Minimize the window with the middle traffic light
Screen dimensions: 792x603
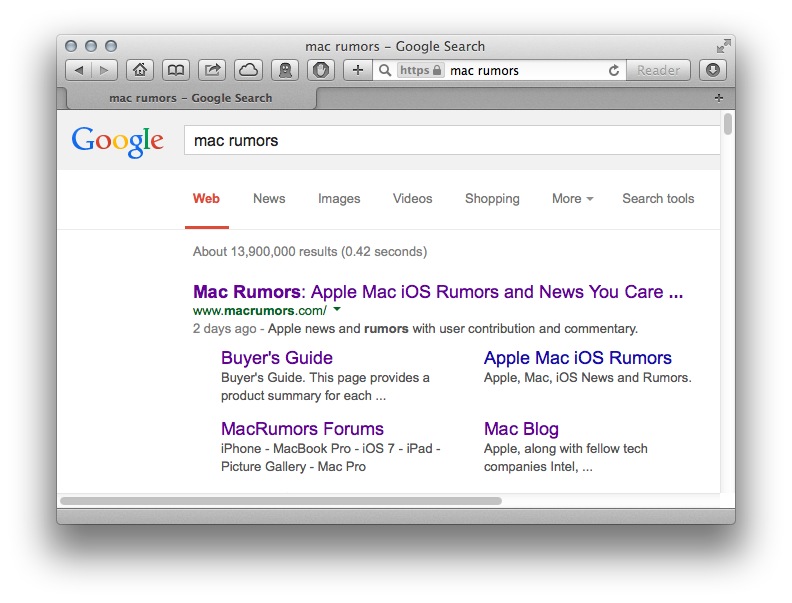pos(91,46)
